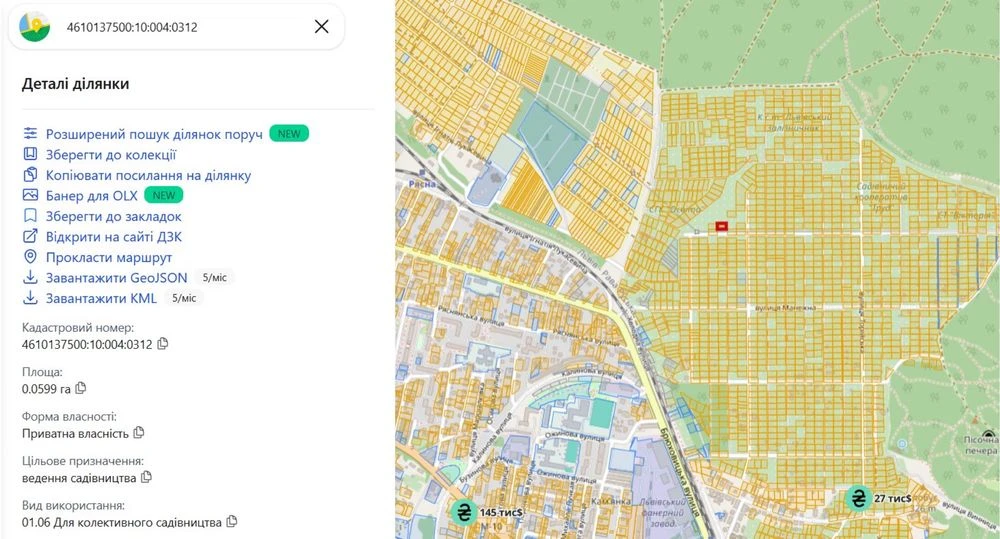Copy the '01.06 Для колективного садівництва' value
This screenshot has height=539, width=1000.
tap(232, 521)
